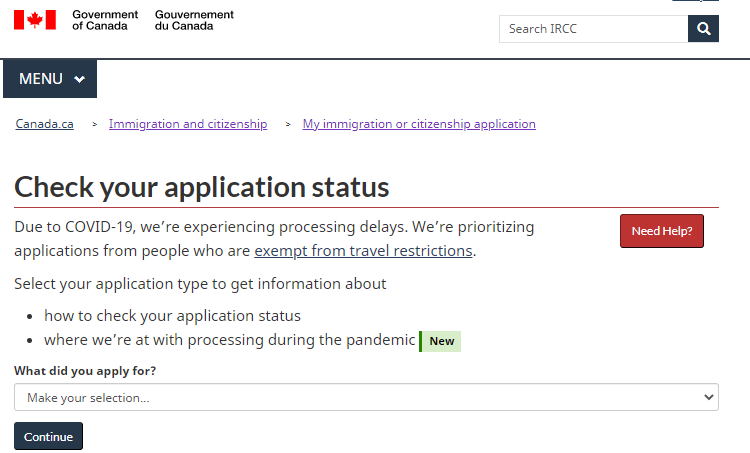Follow the exempt from travel restrictions link

[x=363, y=251]
